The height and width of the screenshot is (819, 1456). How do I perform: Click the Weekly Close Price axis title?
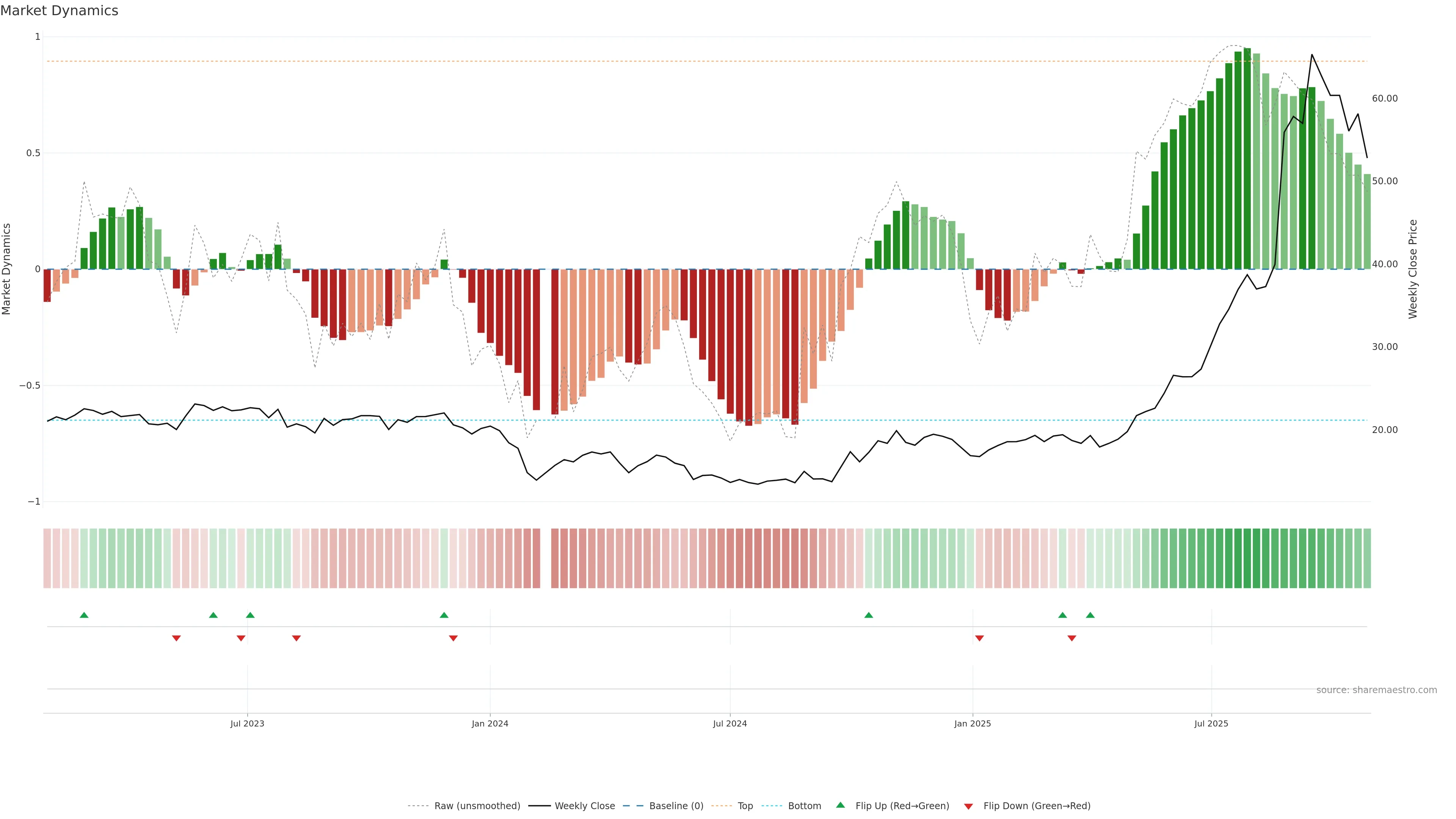click(x=1412, y=269)
